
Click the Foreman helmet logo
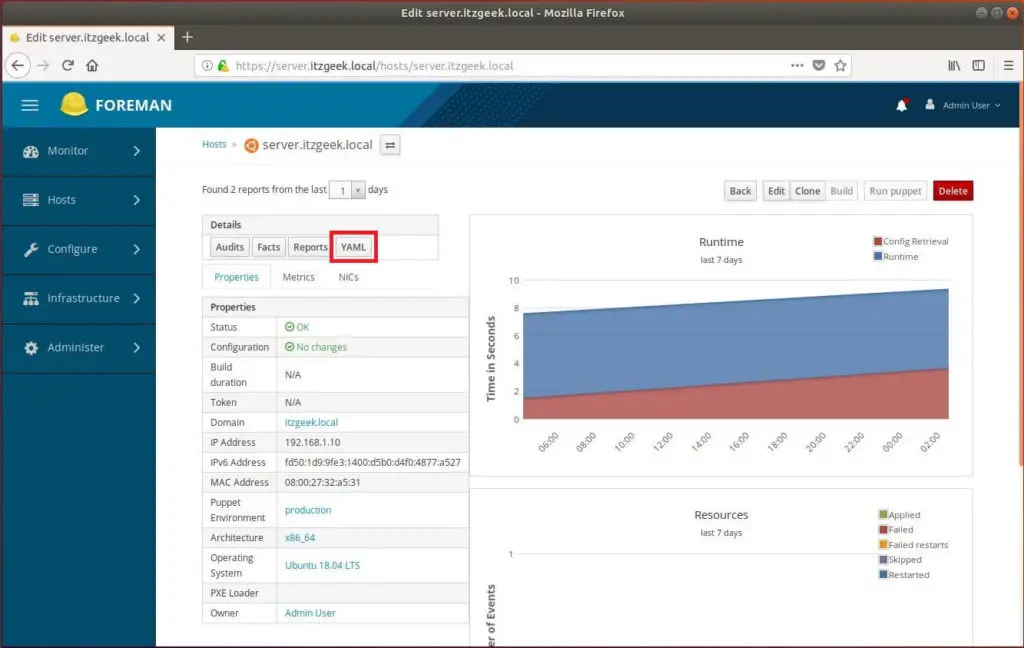pyautogui.click(x=74, y=105)
